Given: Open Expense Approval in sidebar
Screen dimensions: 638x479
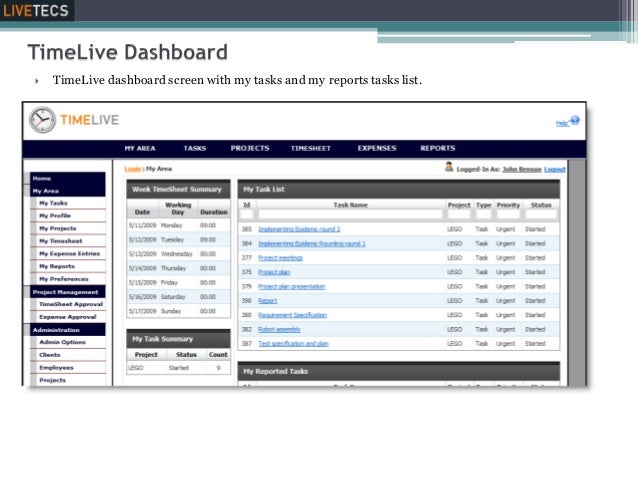Looking at the screenshot, I should pos(68,317).
